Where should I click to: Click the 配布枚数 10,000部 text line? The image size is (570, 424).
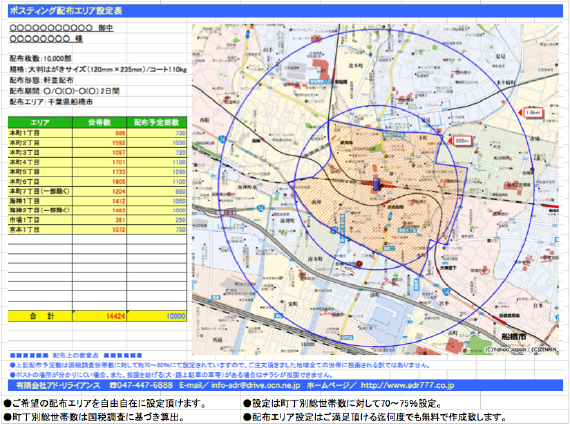(x=40, y=59)
